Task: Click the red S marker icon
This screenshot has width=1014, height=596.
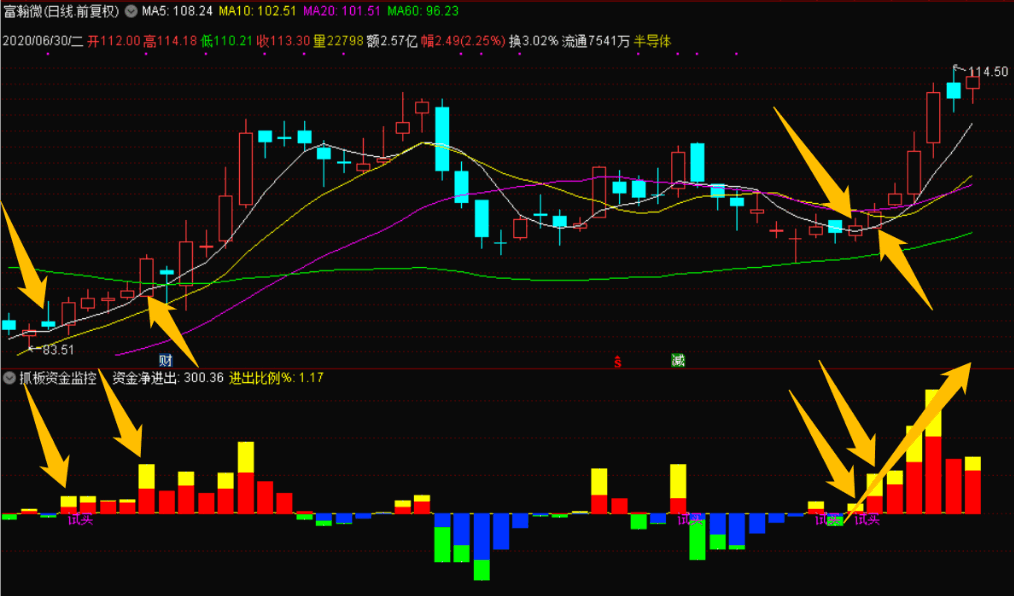Action: [618, 363]
